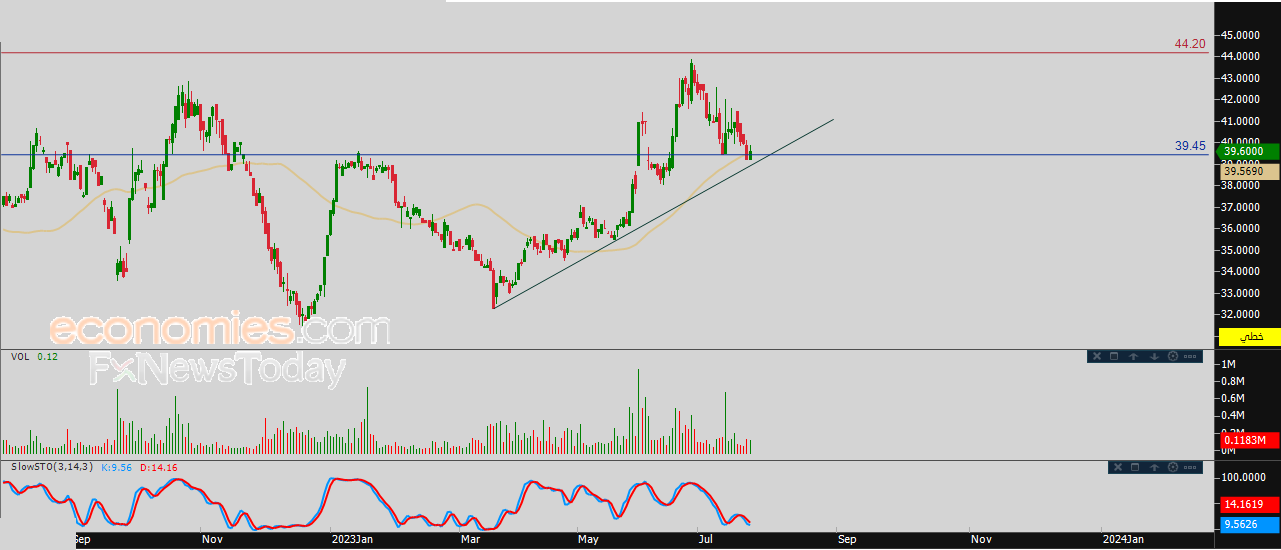Move the VOL panel down
1281x550 pixels.
pyautogui.click(x=1154, y=356)
